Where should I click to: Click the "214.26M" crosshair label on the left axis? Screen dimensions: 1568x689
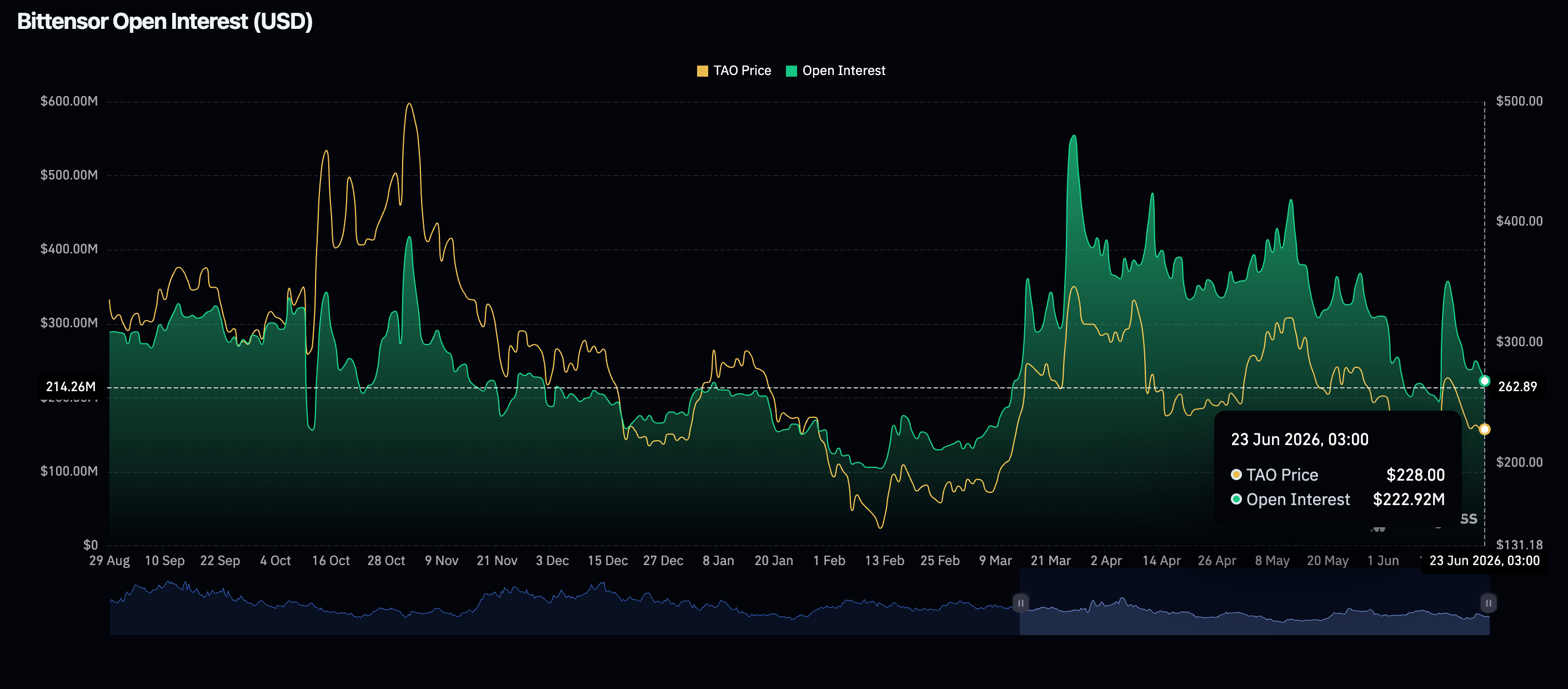tap(71, 387)
